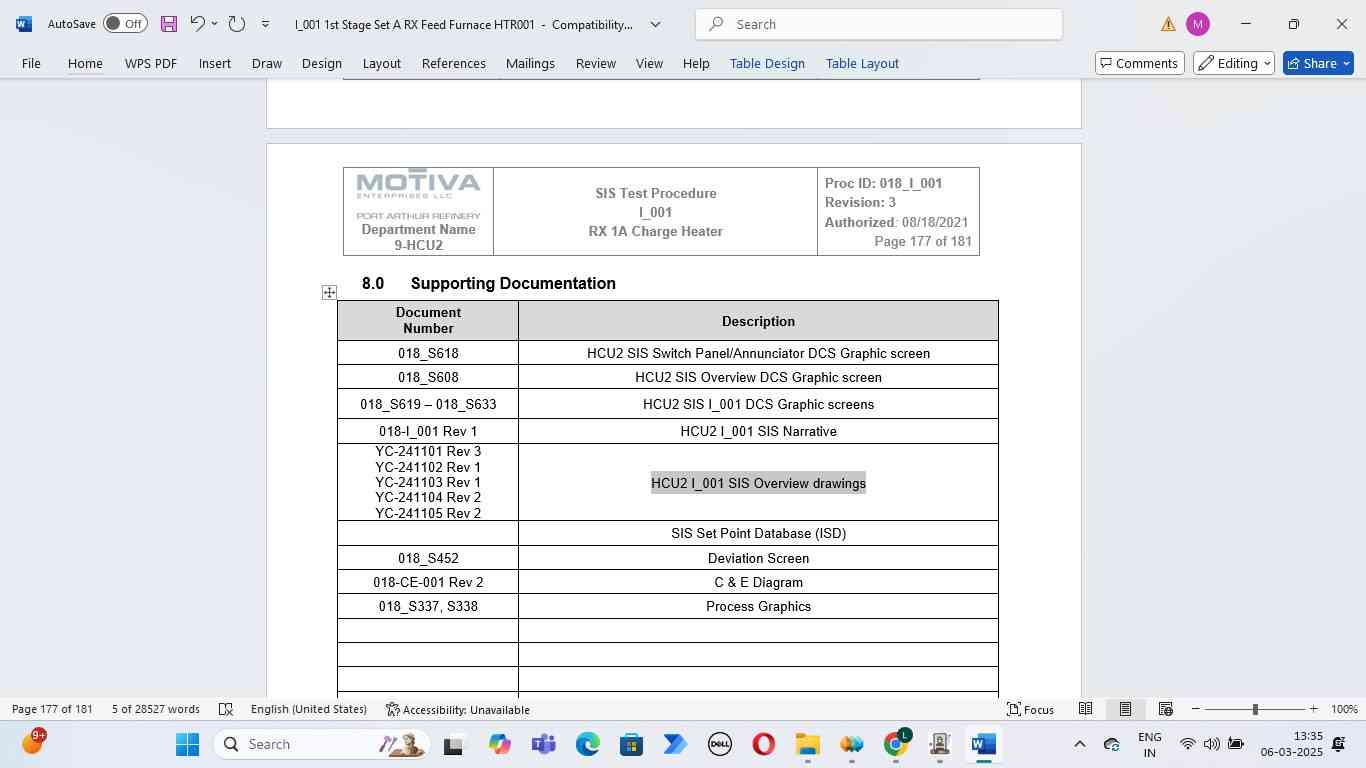
Task: Expand the document title dropdown chevron
Action: pyautogui.click(x=655, y=24)
